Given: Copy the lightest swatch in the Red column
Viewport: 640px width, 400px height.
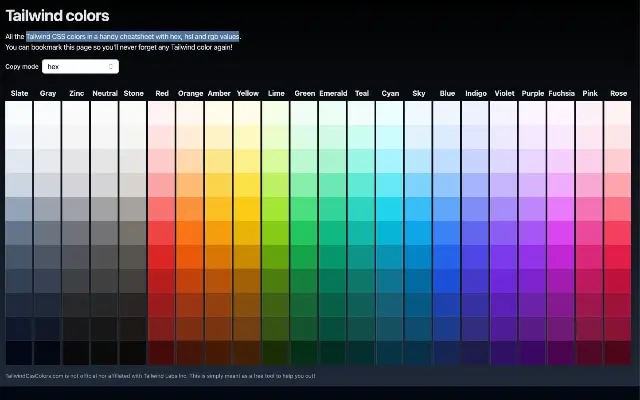Looking at the screenshot, I should [161, 113].
